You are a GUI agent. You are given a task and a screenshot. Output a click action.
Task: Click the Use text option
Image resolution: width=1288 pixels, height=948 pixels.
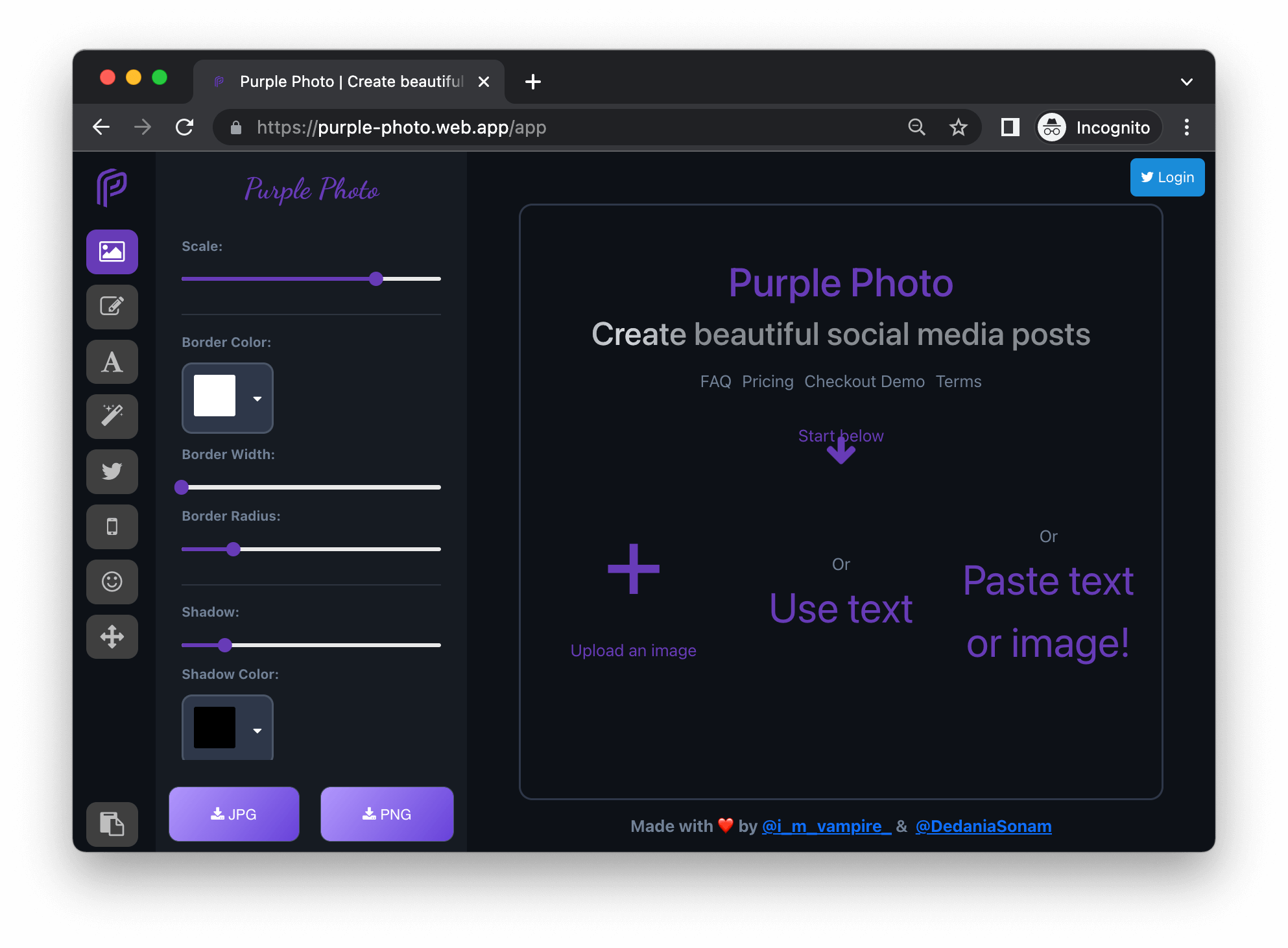[x=841, y=608]
